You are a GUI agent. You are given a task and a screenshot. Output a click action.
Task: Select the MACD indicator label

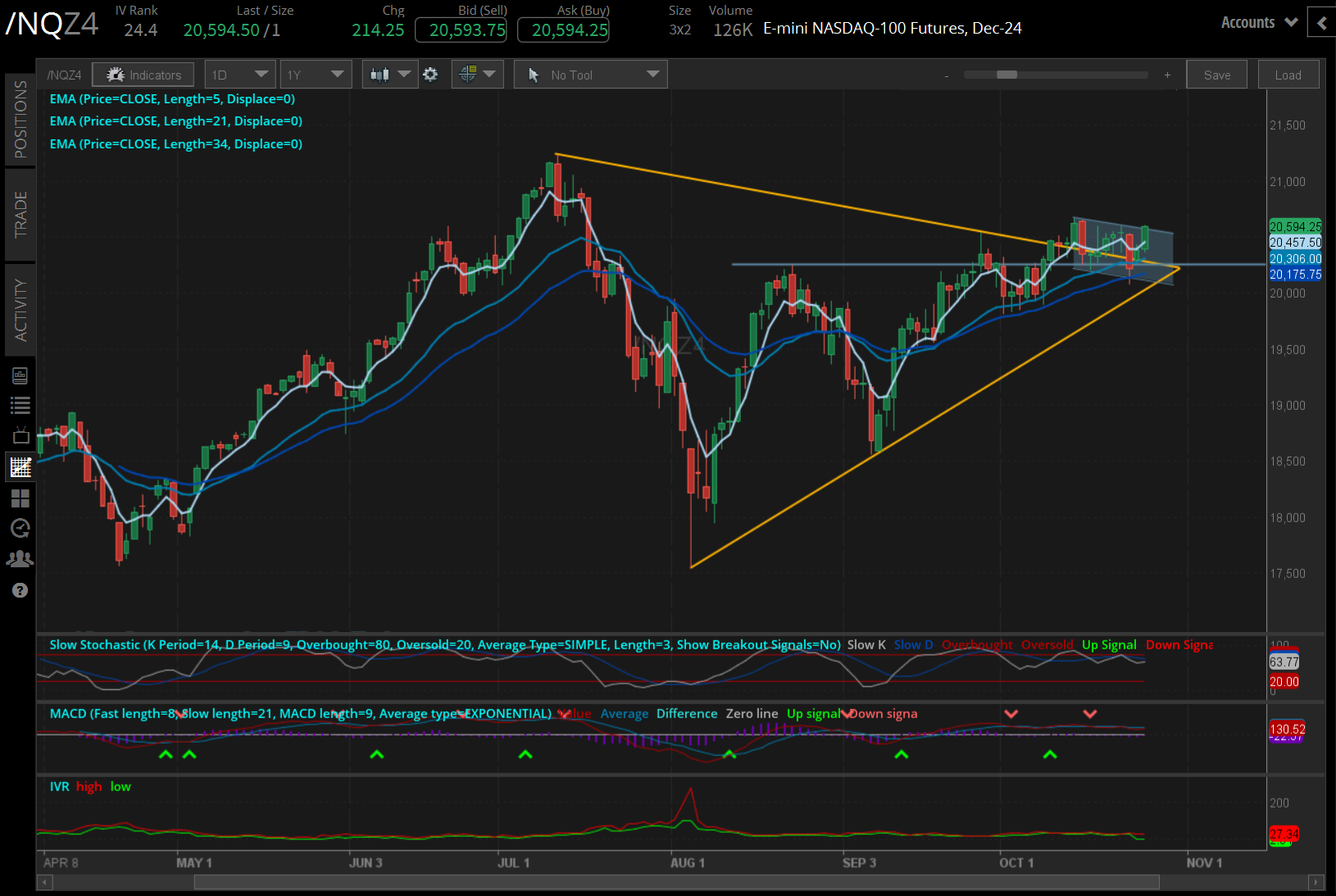300,714
